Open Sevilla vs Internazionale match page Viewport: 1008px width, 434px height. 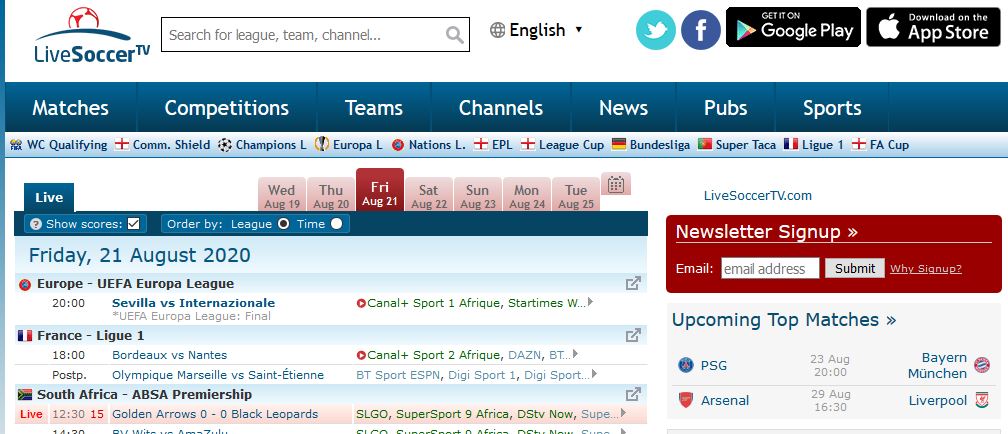click(x=194, y=303)
